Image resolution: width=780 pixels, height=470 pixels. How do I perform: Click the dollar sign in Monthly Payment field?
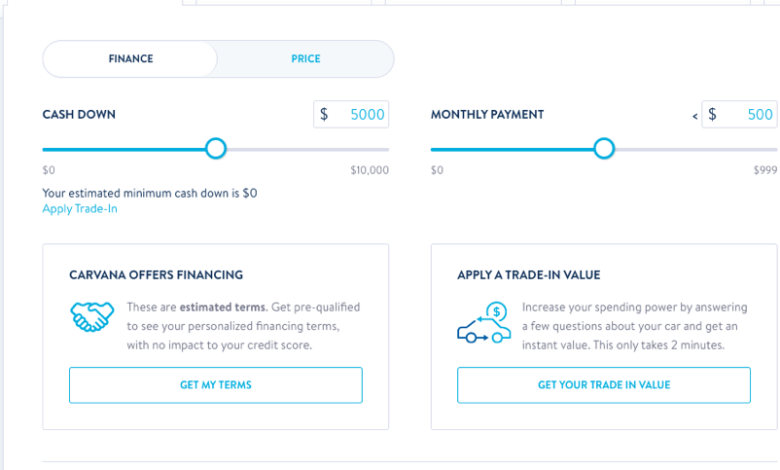point(712,115)
